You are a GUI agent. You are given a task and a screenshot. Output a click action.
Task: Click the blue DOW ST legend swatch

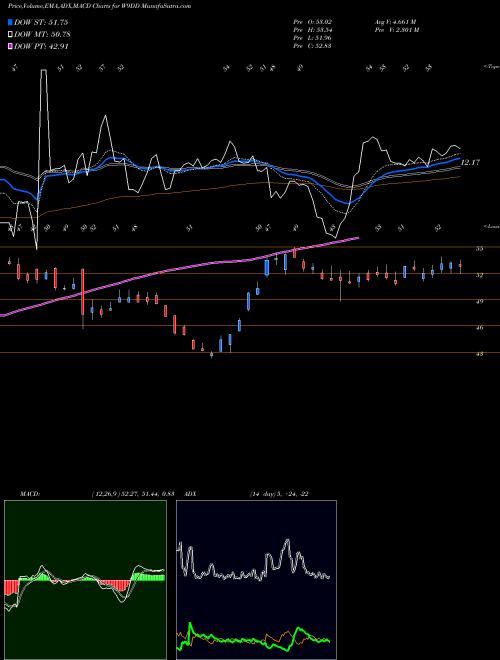[11, 22]
